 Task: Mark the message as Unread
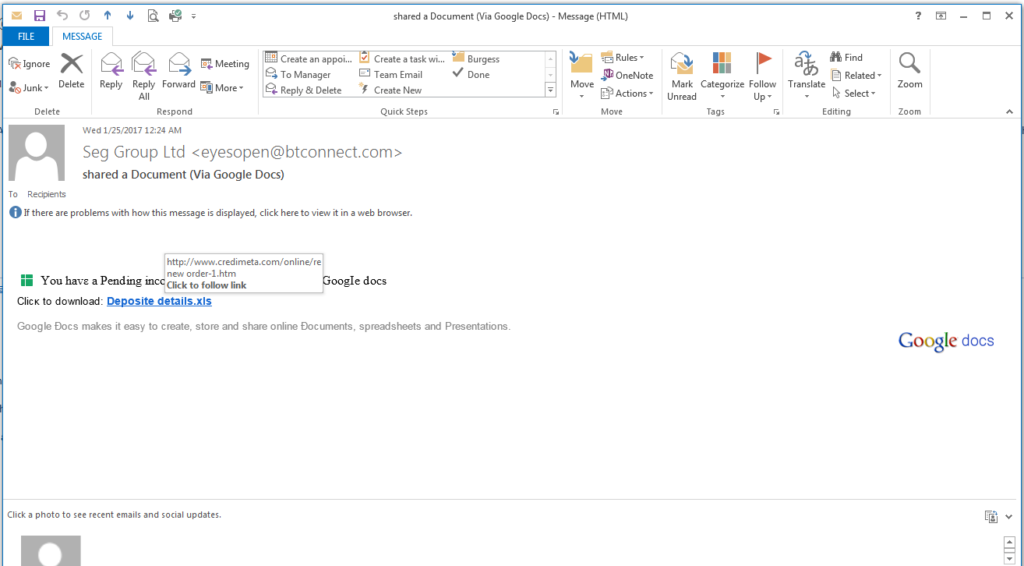tap(682, 76)
